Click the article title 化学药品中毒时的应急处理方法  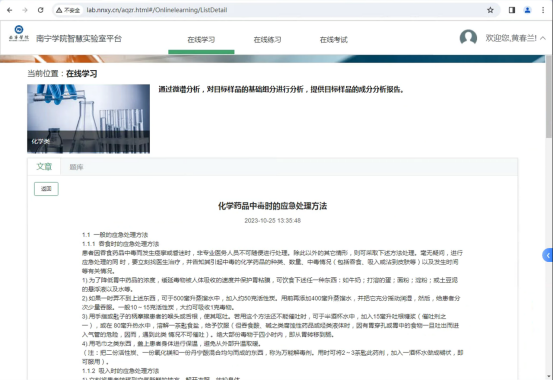click(272, 206)
